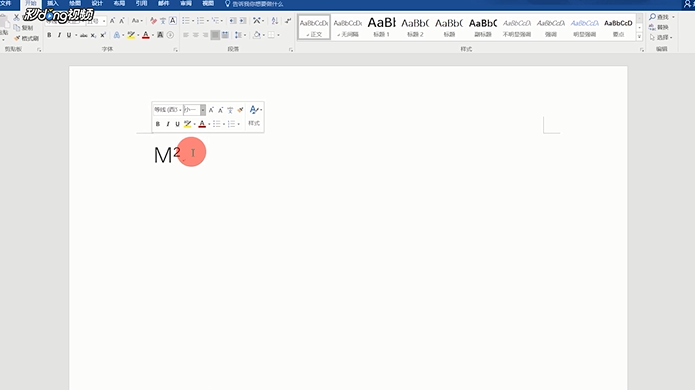Open the ribbon numbering list dropdown
This screenshot has height=390, width=695.
point(207,21)
